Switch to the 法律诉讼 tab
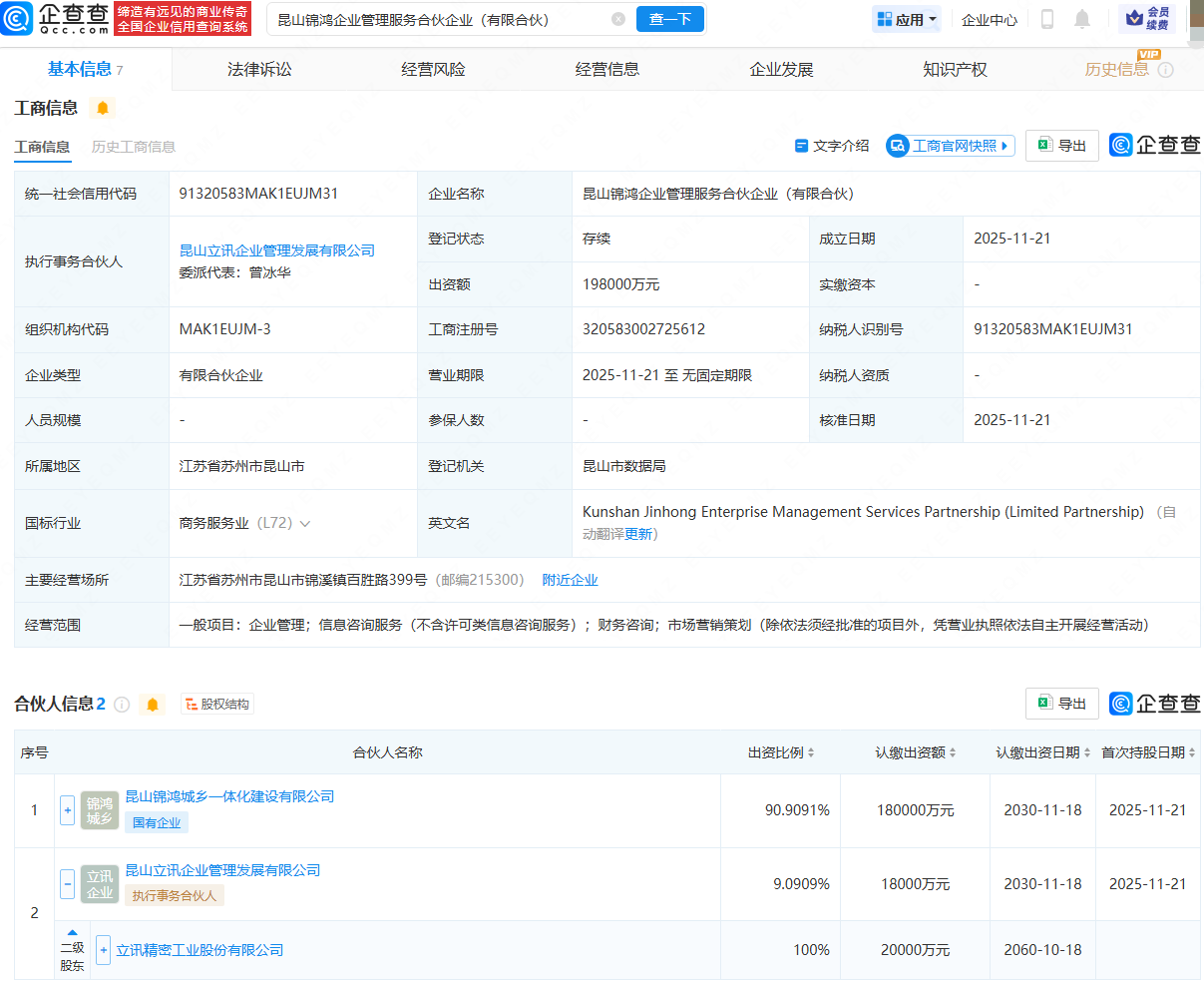This screenshot has height=981, width=1204. pos(258,68)
